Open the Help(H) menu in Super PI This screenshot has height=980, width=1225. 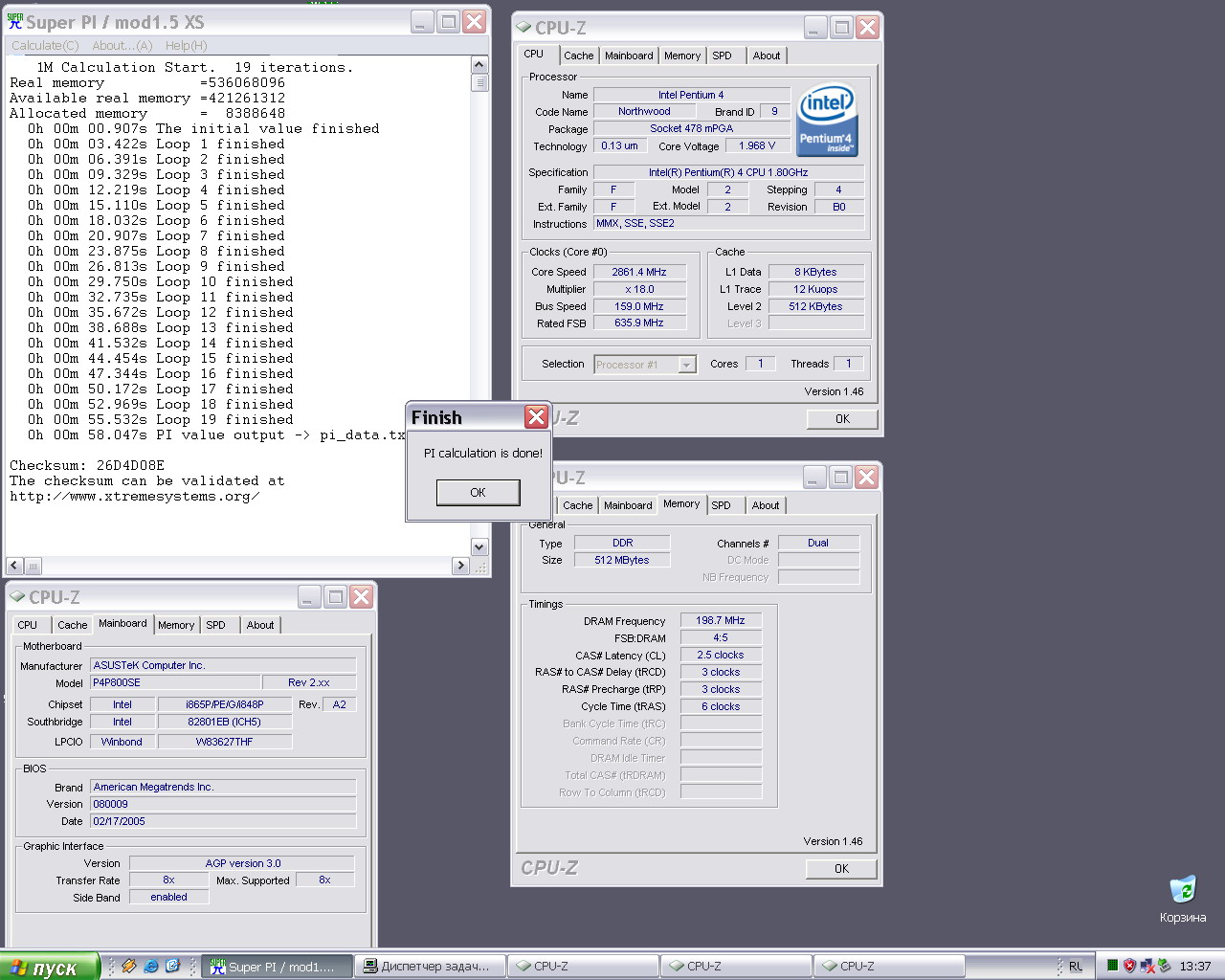[x=186, y=45]
